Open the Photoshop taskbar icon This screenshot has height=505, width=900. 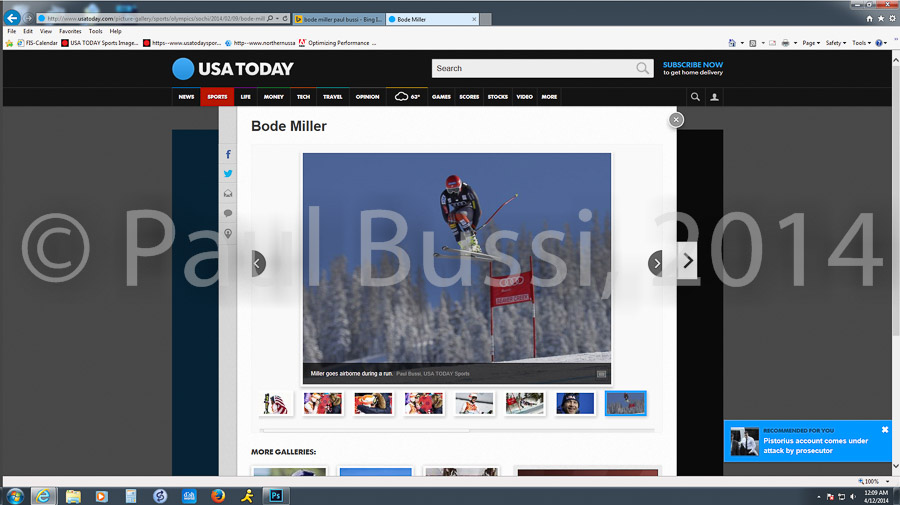(x=276, y=496)
